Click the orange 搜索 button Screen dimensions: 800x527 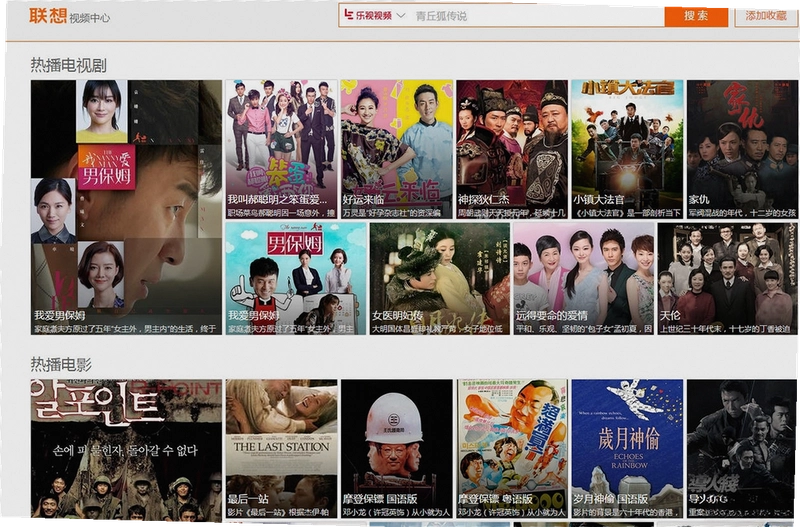pyautogui.click(x=696, y=16)
